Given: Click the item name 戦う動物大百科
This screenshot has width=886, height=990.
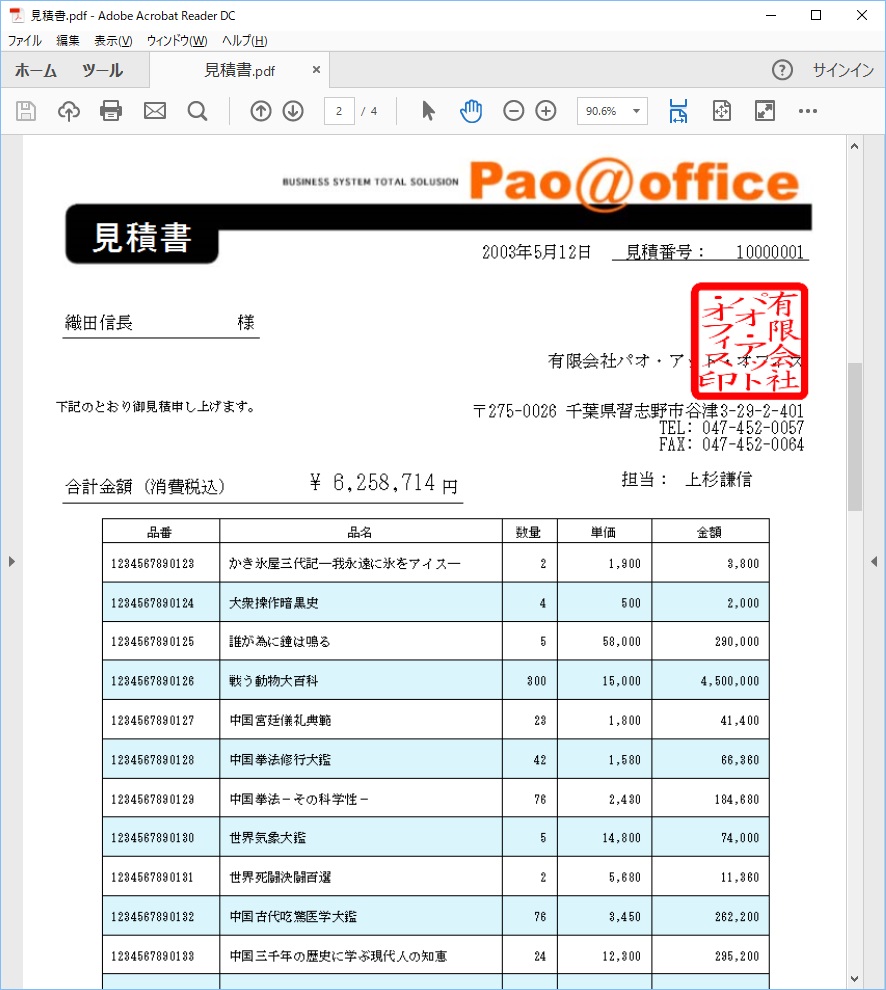Looking at the screenshot, I should pos(273,681).
